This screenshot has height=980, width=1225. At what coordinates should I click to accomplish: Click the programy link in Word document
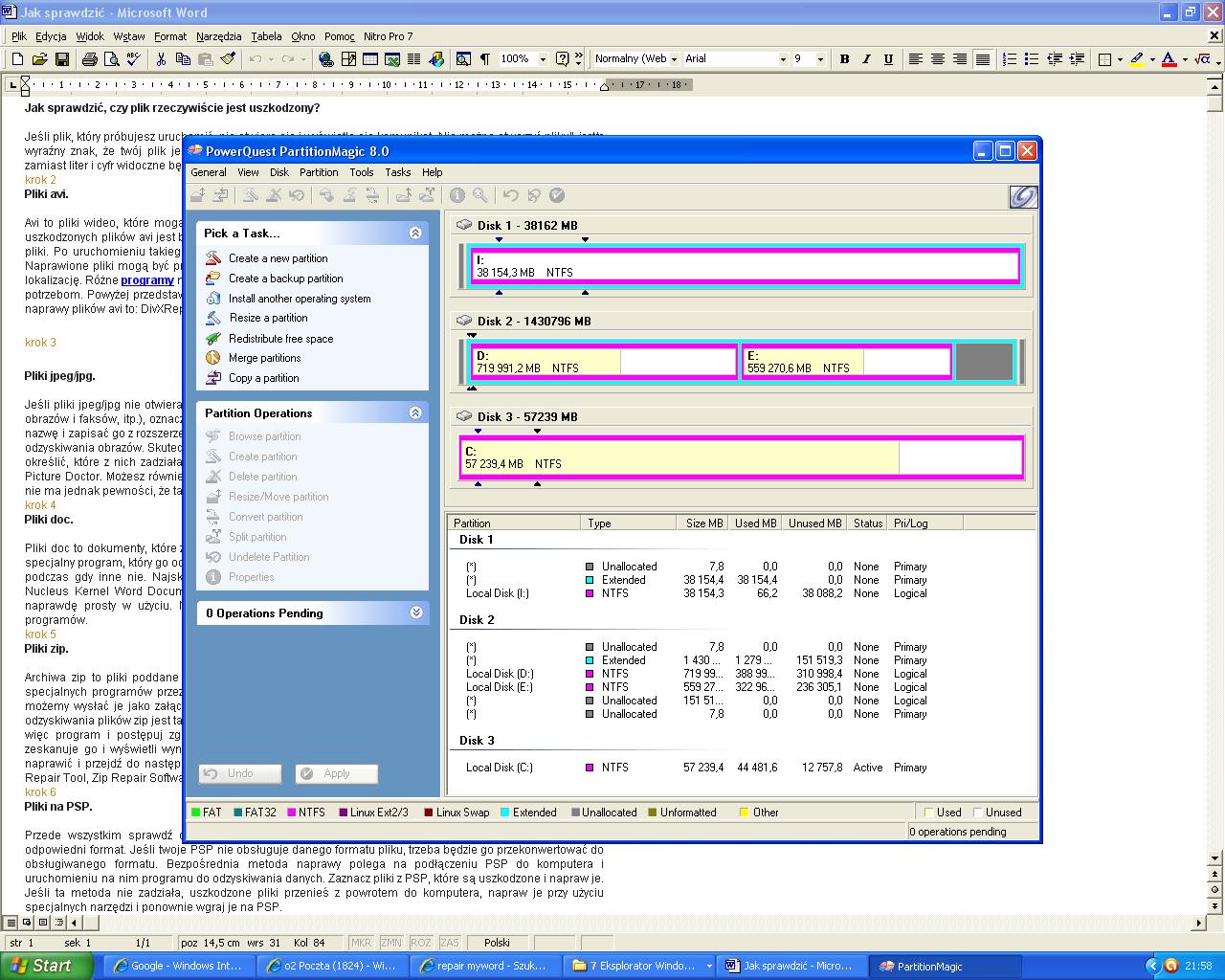coord(147,280)
